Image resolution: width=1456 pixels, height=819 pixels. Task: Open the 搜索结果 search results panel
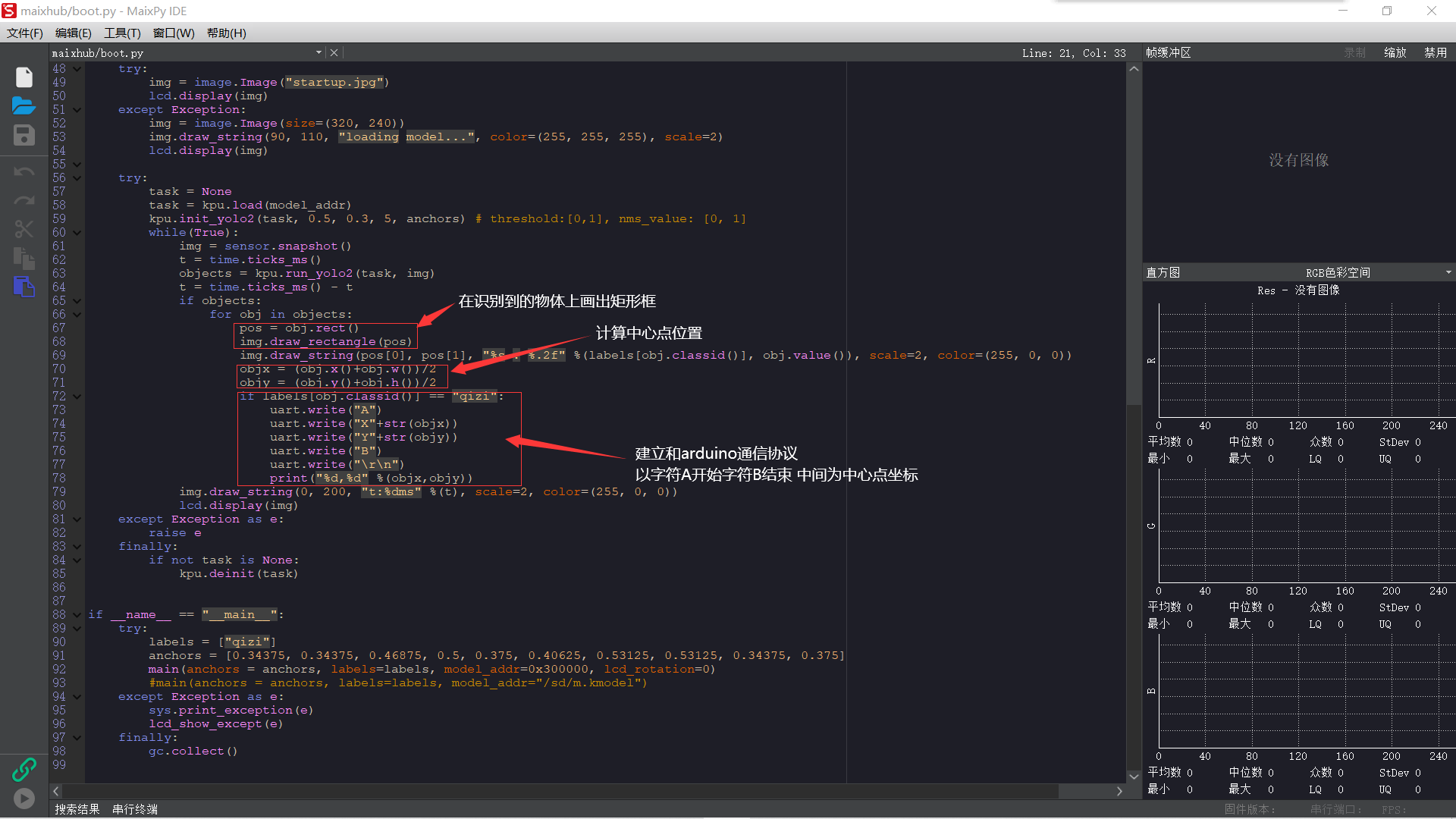[77, 809]
